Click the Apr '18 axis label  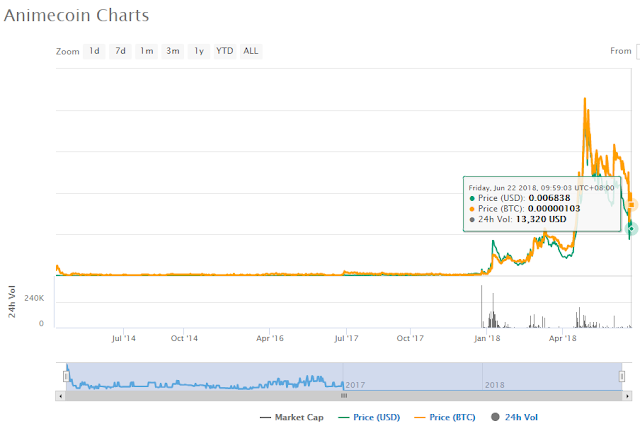coord(563,338)
